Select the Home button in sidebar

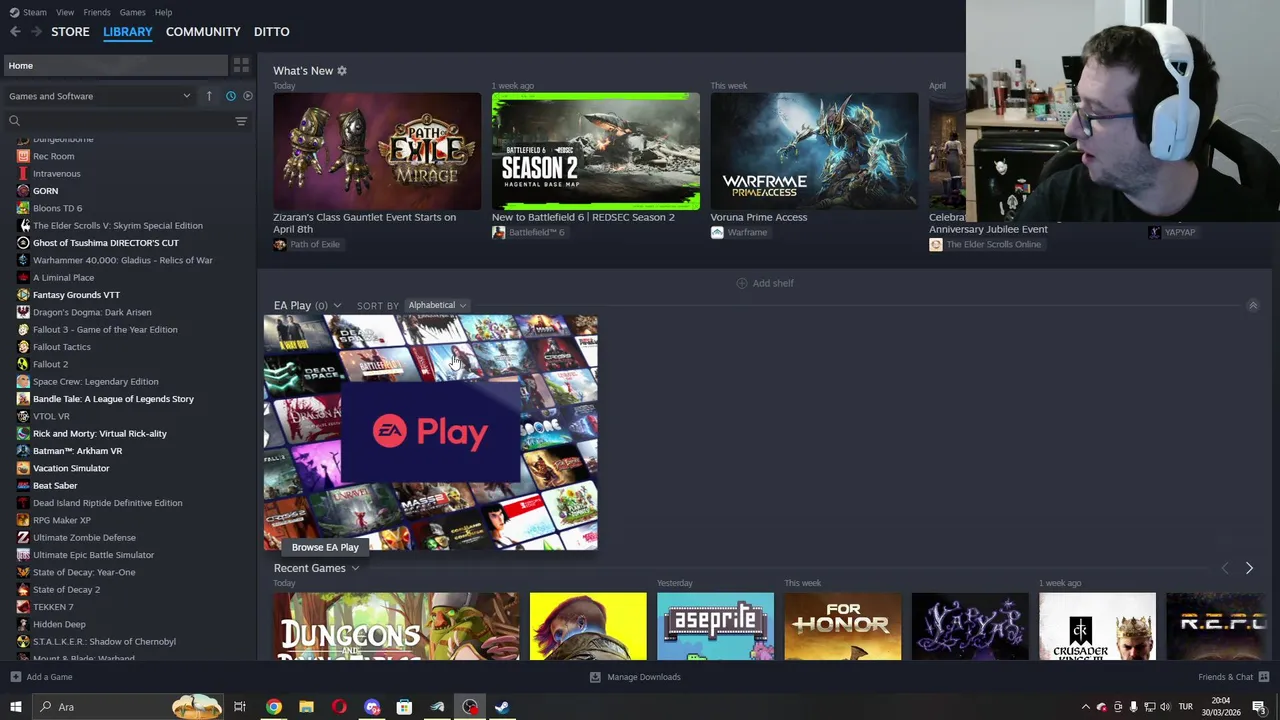(x=114, y=65)
